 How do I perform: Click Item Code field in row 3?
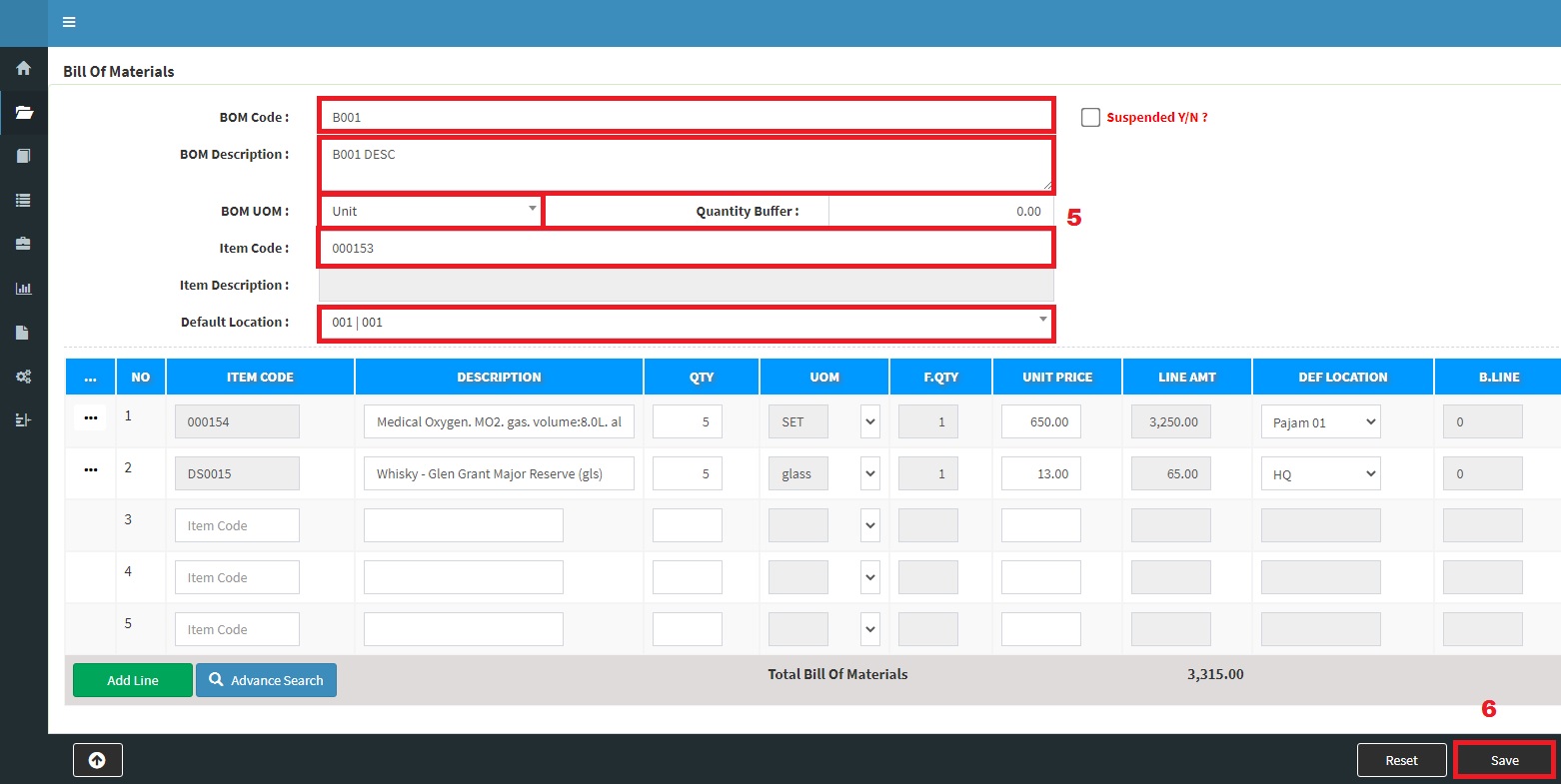point(237,525)
